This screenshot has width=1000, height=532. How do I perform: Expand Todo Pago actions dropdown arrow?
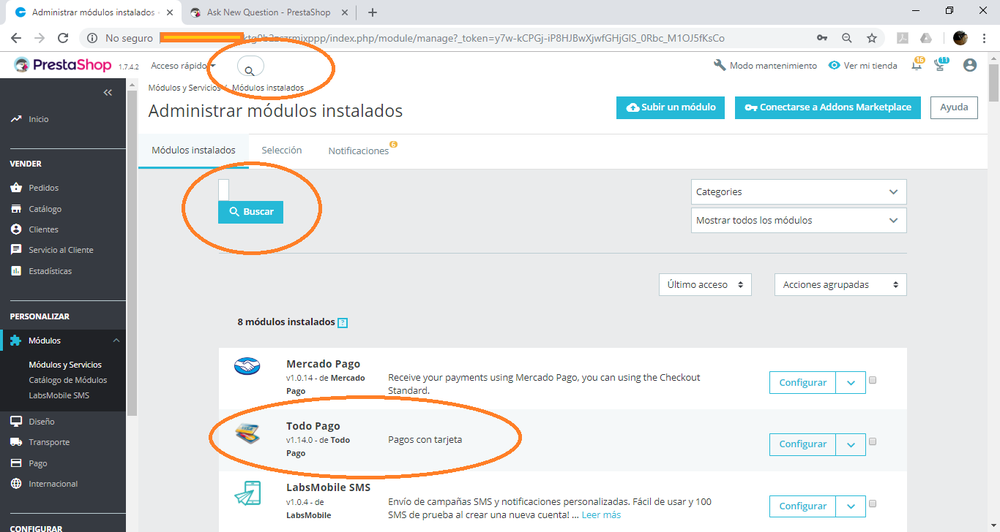pos(851,444)
